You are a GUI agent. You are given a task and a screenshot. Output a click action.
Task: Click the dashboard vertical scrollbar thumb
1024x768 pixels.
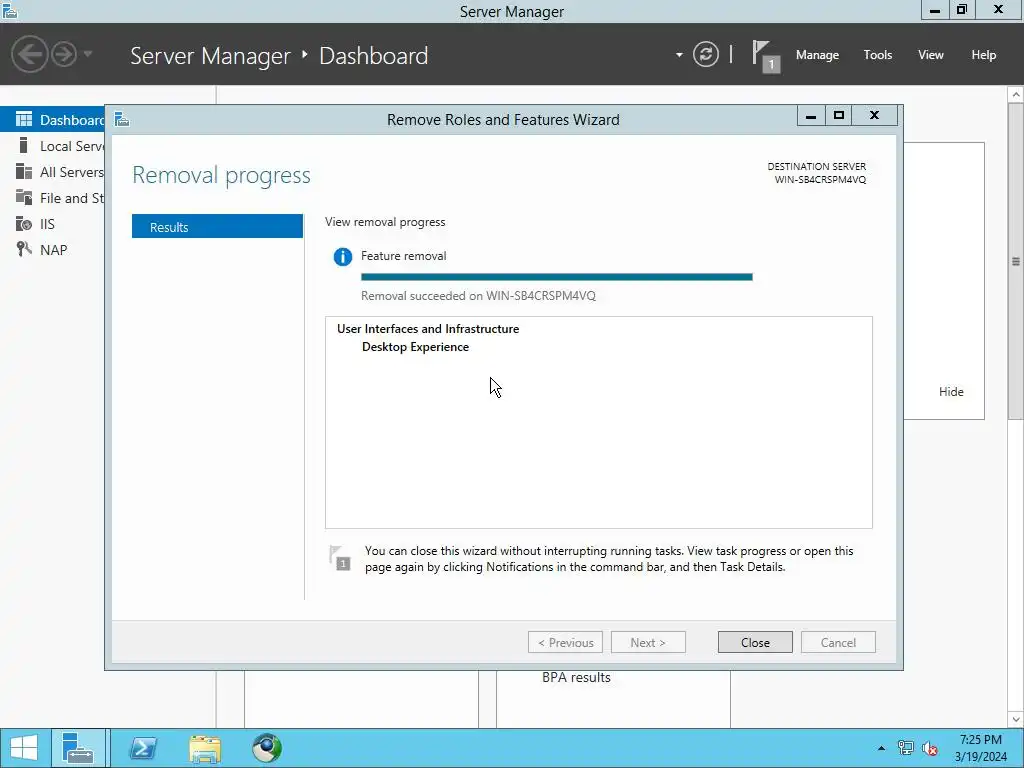1016,261
